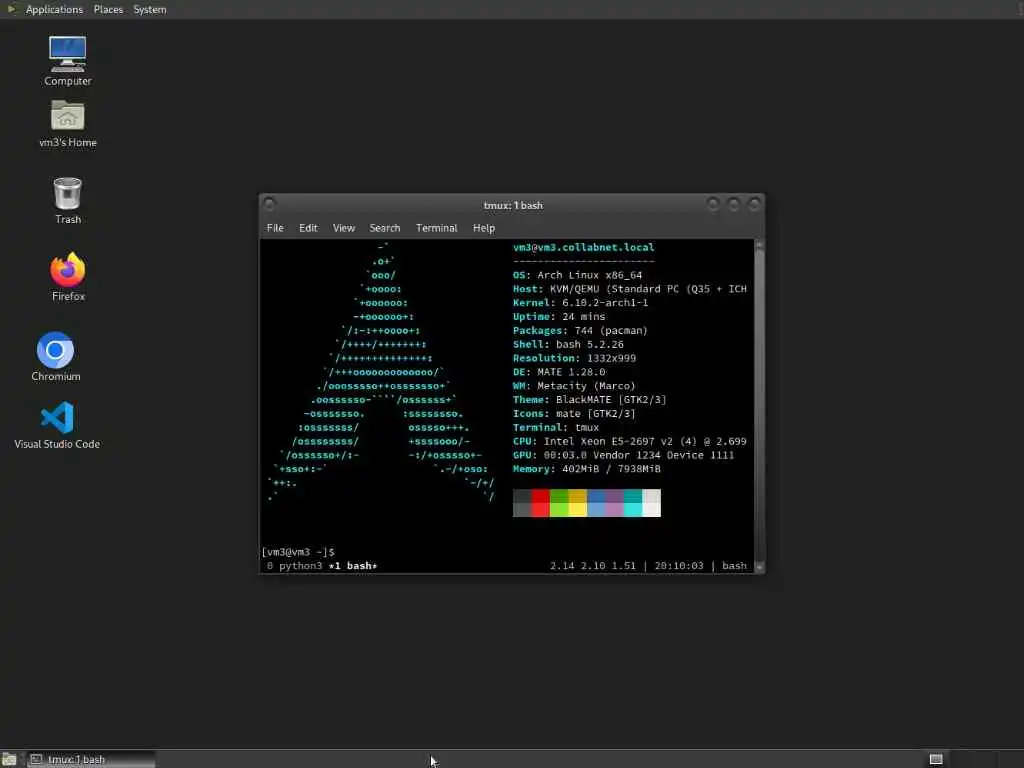Open the terminal Search menu
Image resolution: width=1024 pixels, height=768 pixels.
[x=385, y=228]
